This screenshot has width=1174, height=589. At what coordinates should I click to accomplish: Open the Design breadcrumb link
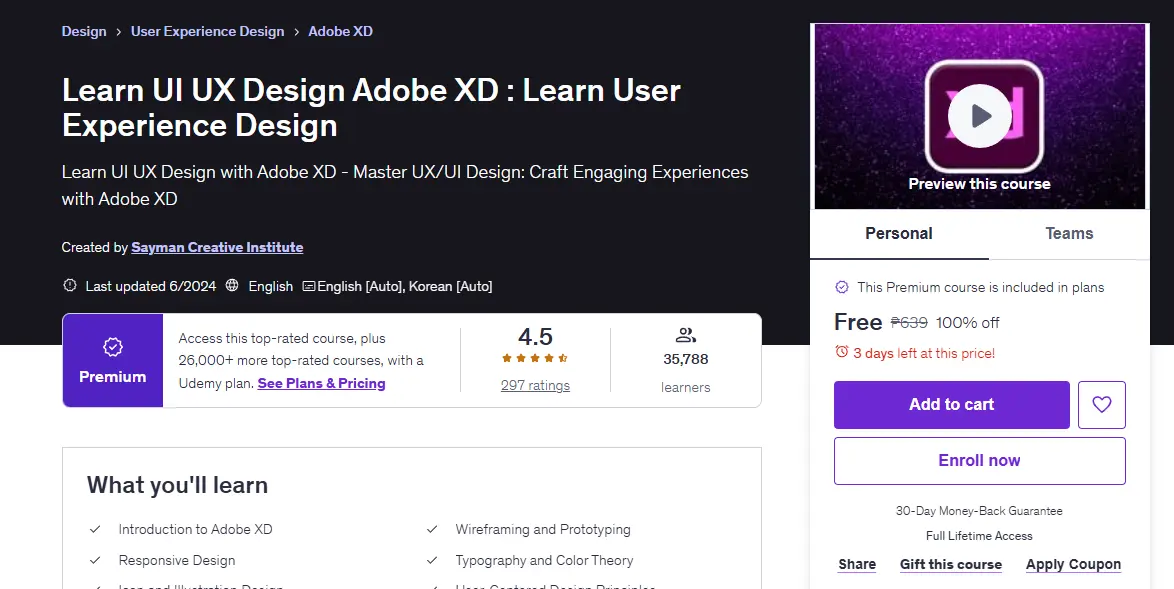point(84,31)
